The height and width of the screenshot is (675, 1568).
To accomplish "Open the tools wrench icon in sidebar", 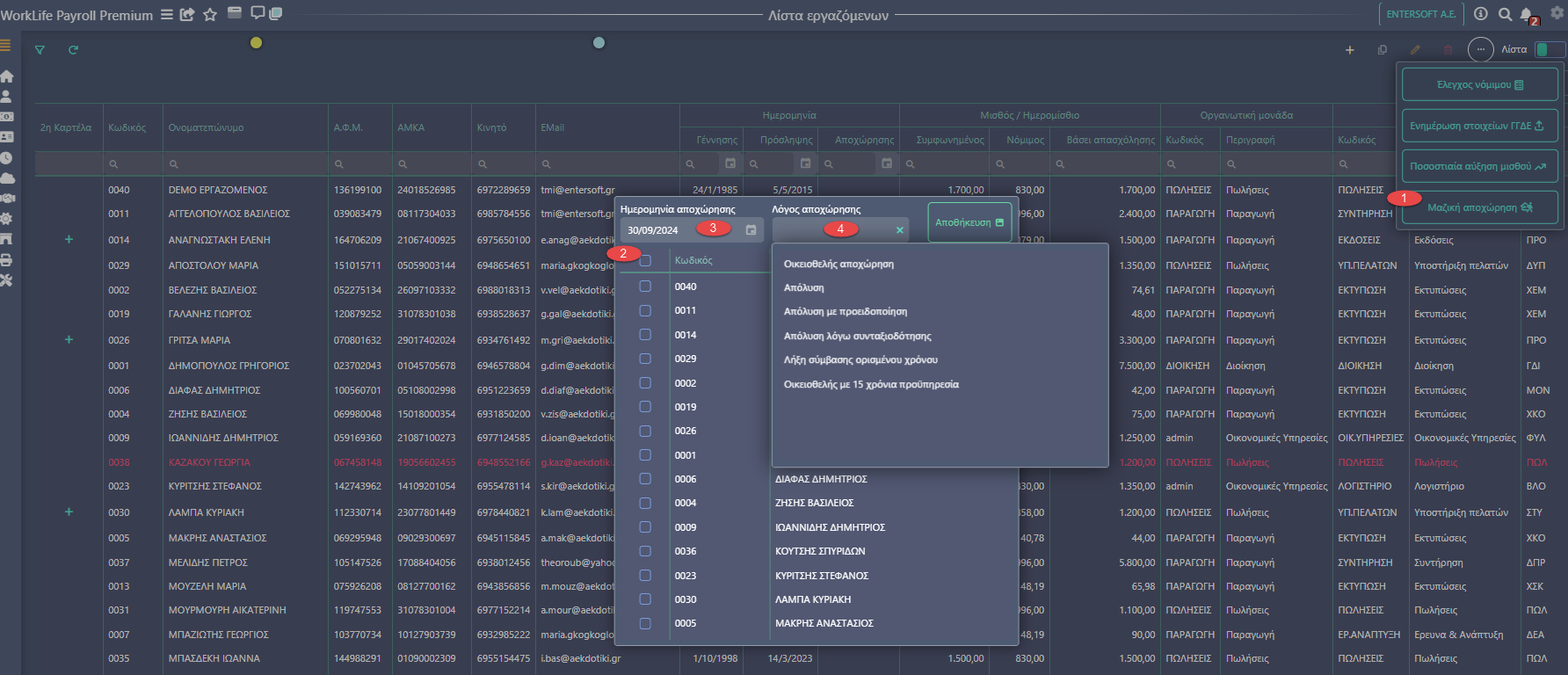I will (6, 280).
